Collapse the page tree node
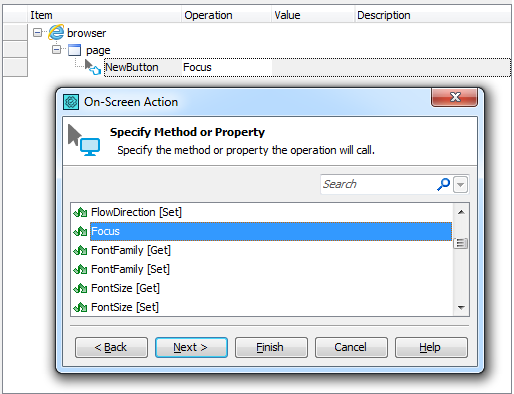This screenshot has height=394, width=514. pos(57,50)
